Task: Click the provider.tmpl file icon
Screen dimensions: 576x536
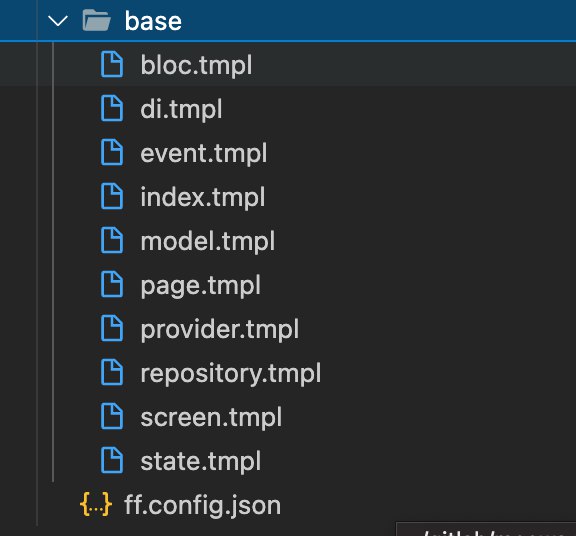Action: pos(112,328)
